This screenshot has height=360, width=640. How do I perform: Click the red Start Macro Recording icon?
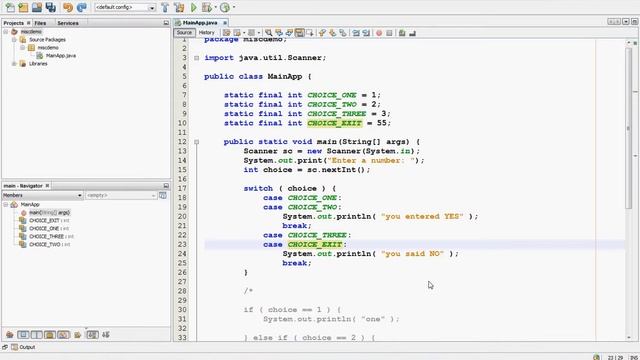click(x=379, y=33)
